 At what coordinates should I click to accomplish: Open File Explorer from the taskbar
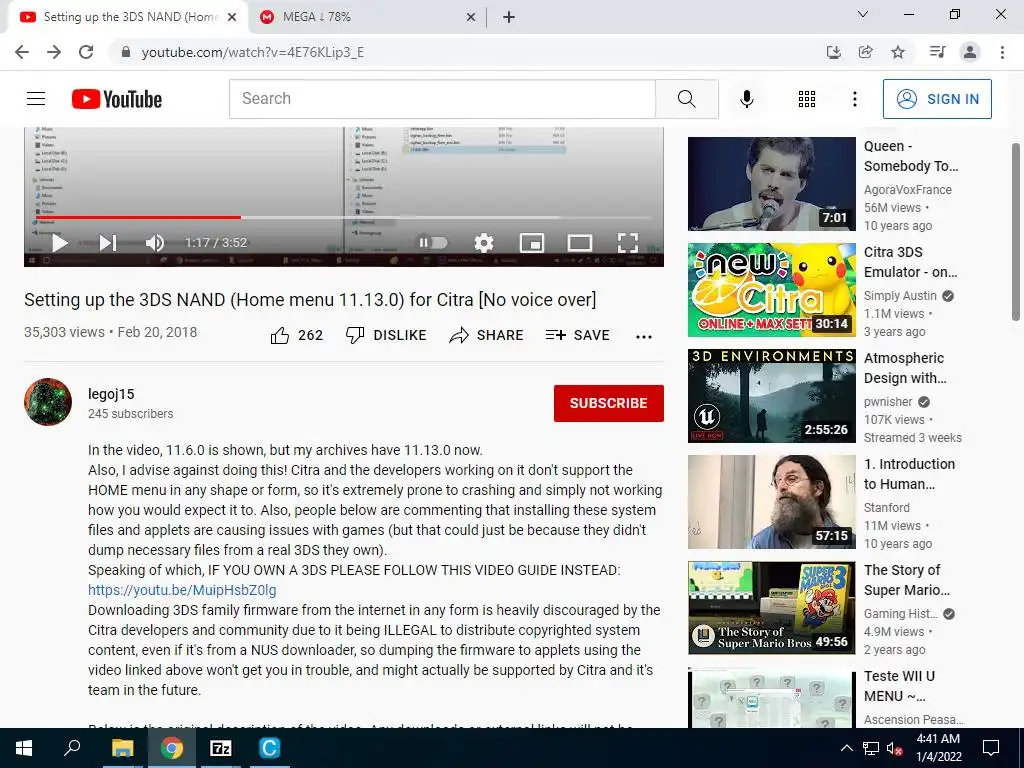click(x=122, y=748)
